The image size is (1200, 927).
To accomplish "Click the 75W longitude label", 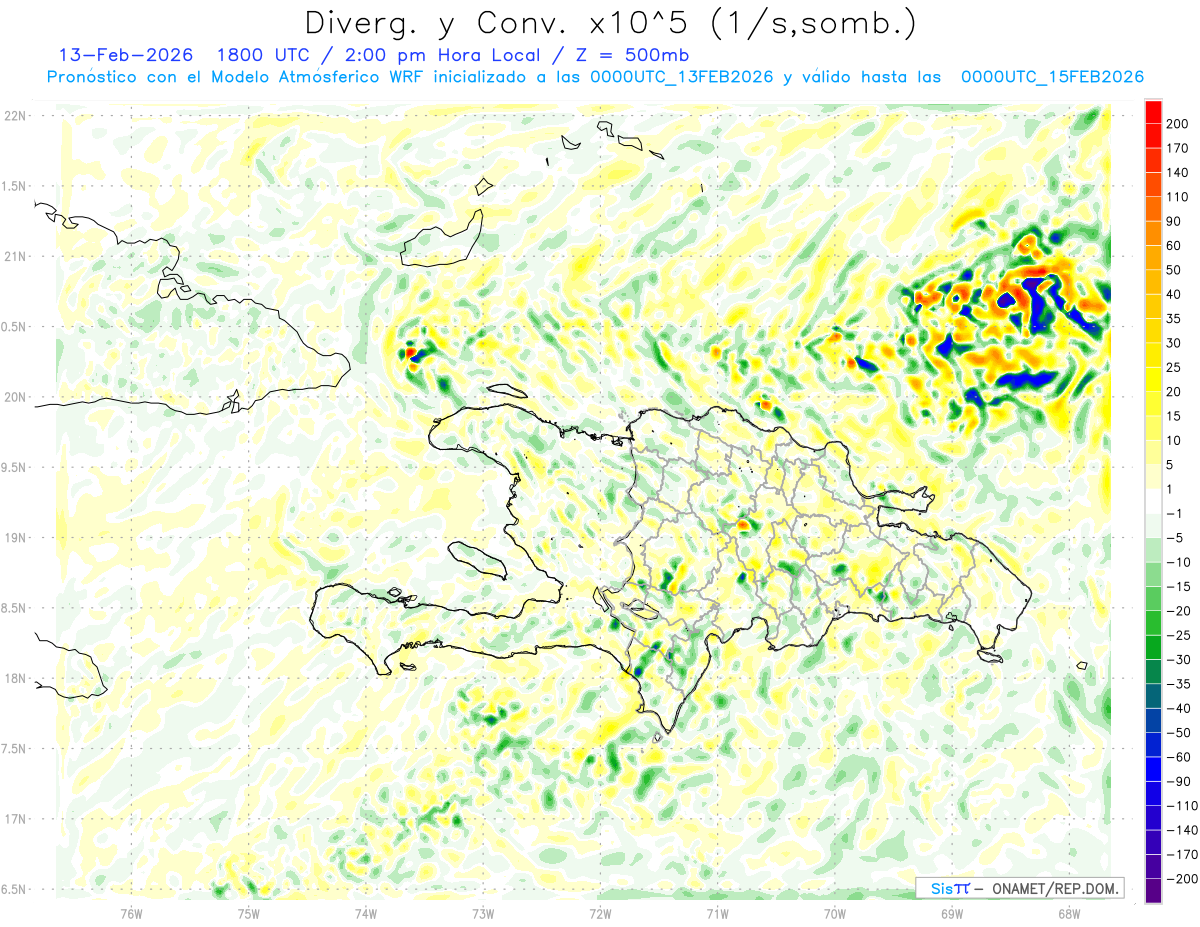I will coord(249,912).
